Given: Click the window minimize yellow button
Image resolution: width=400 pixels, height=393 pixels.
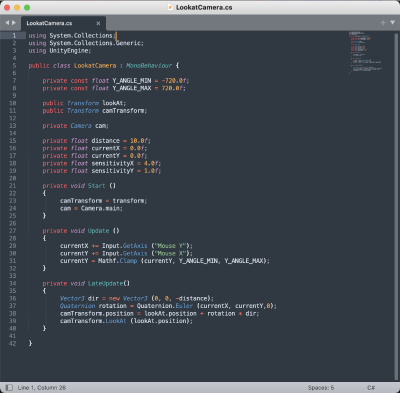Looking at the screenshot, I should pos(17,7).
